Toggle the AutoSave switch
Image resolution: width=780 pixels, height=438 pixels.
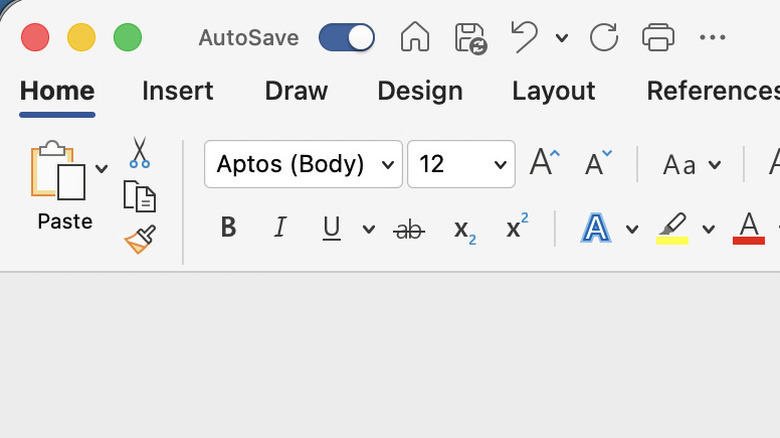(x=347, y=37)
